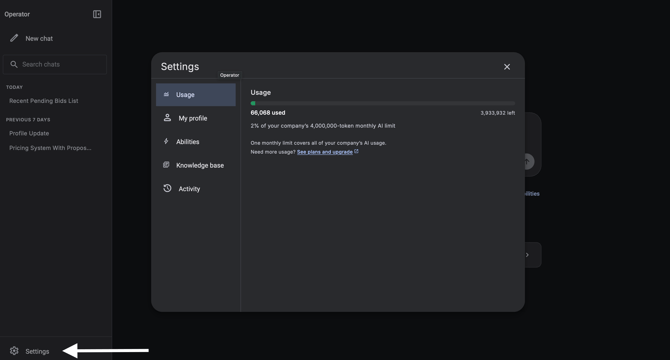Click the 4,000,000-token monthly AI limit line
The height and width of the screenshot is (360, 670).
(323, 126)
